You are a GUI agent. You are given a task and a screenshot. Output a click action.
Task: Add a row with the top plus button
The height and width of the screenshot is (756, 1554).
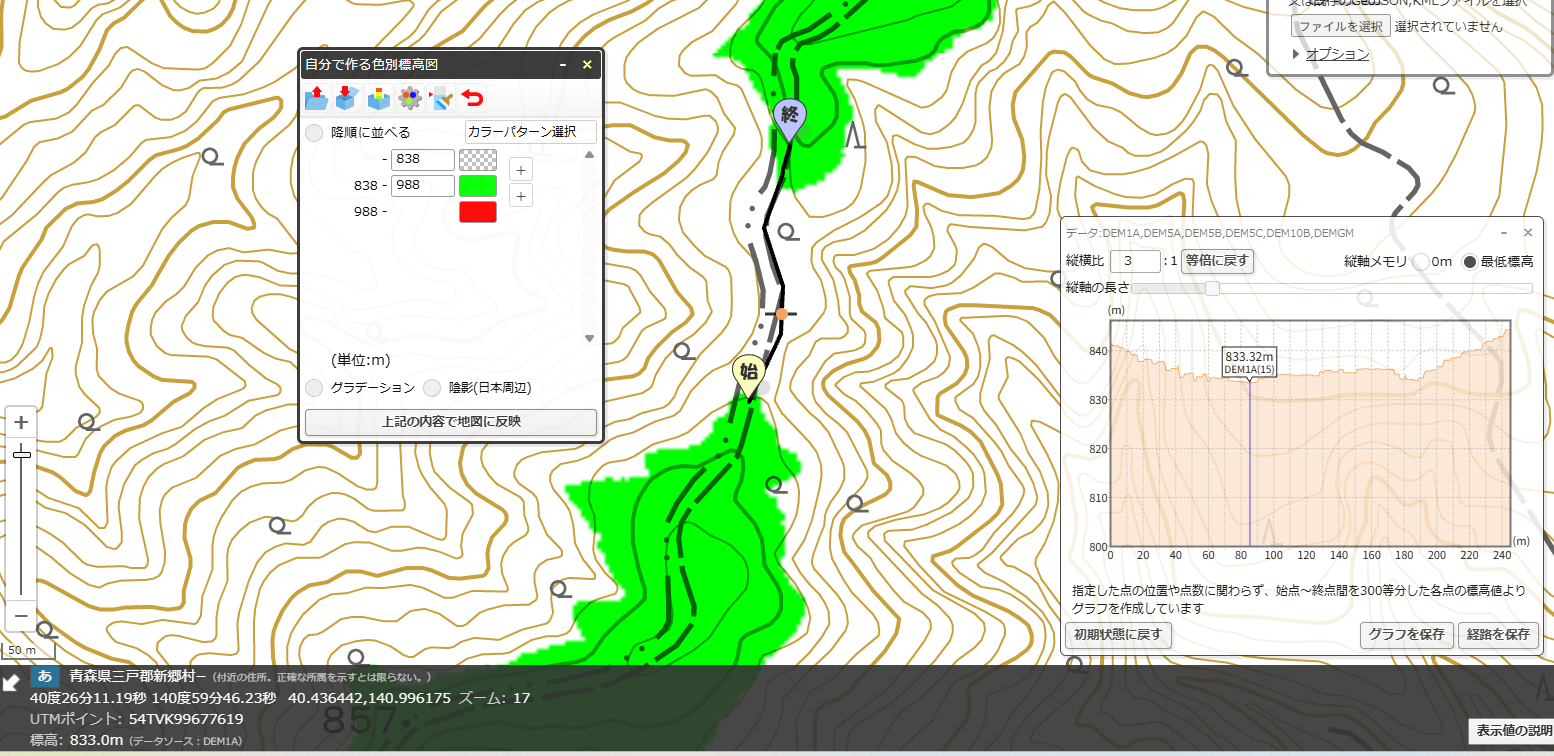(x=521, y=169)
